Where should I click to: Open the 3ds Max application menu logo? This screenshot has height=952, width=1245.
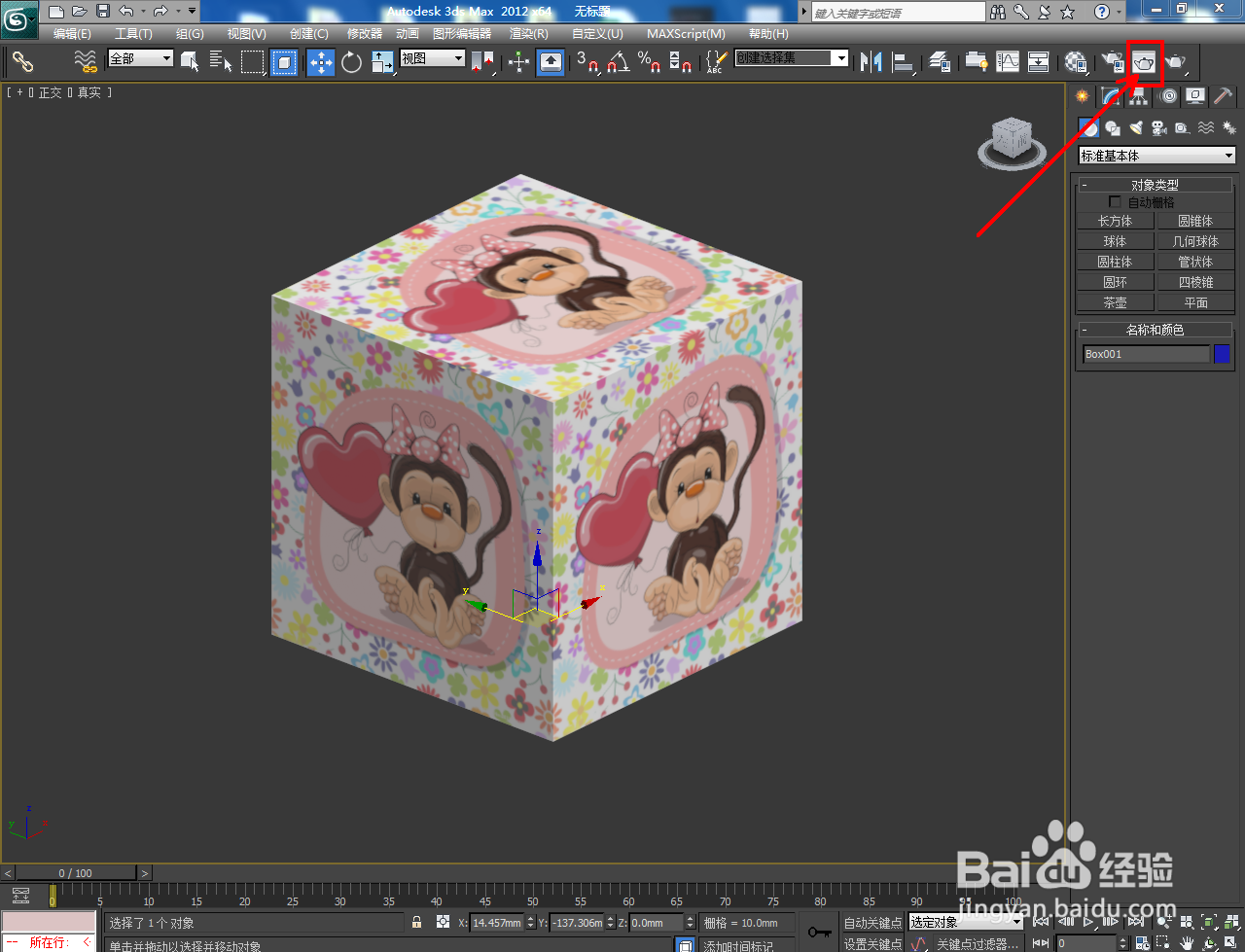tap(18, 18)
